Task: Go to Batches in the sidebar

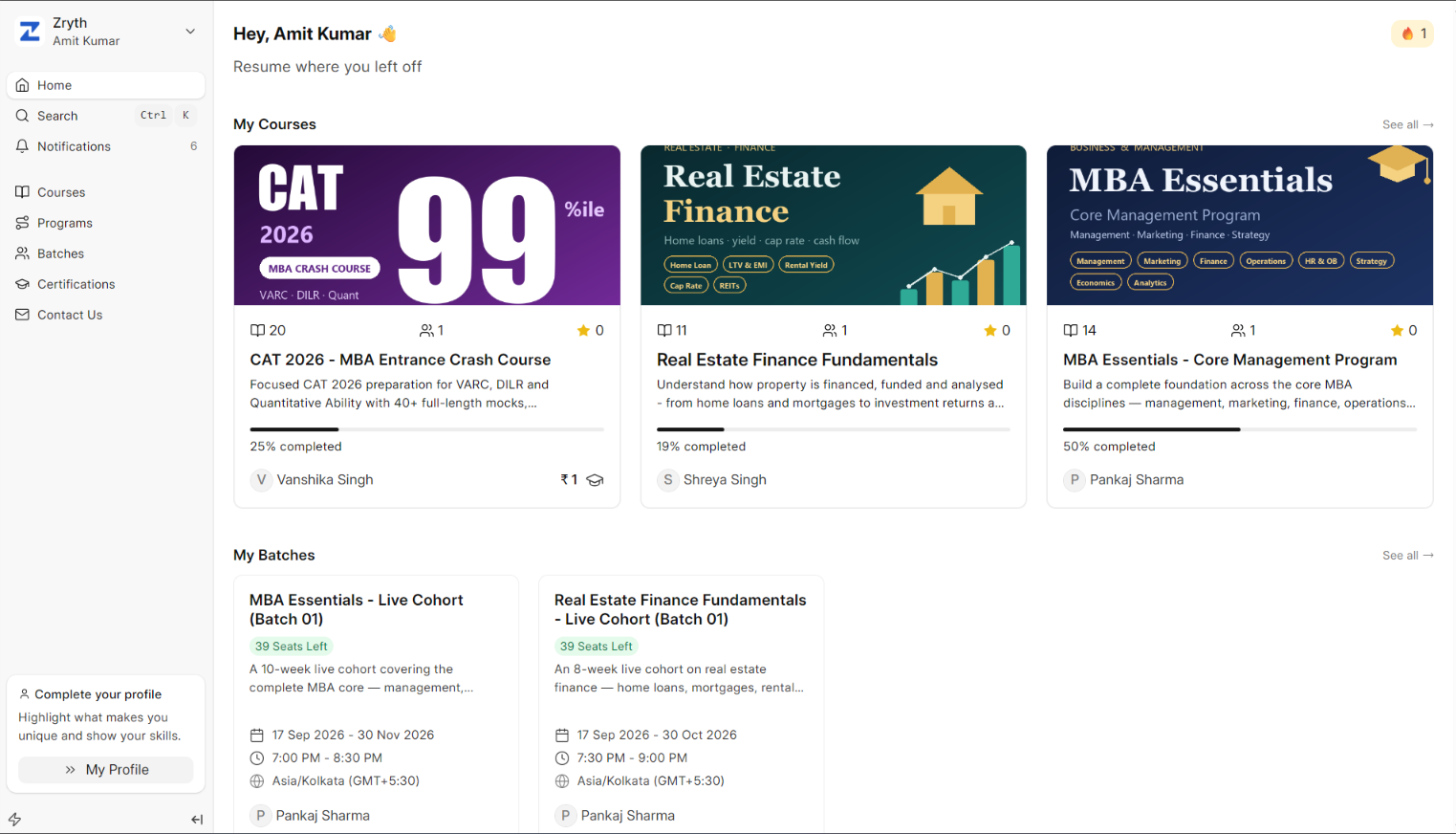Action: click(x=106, y=253)
